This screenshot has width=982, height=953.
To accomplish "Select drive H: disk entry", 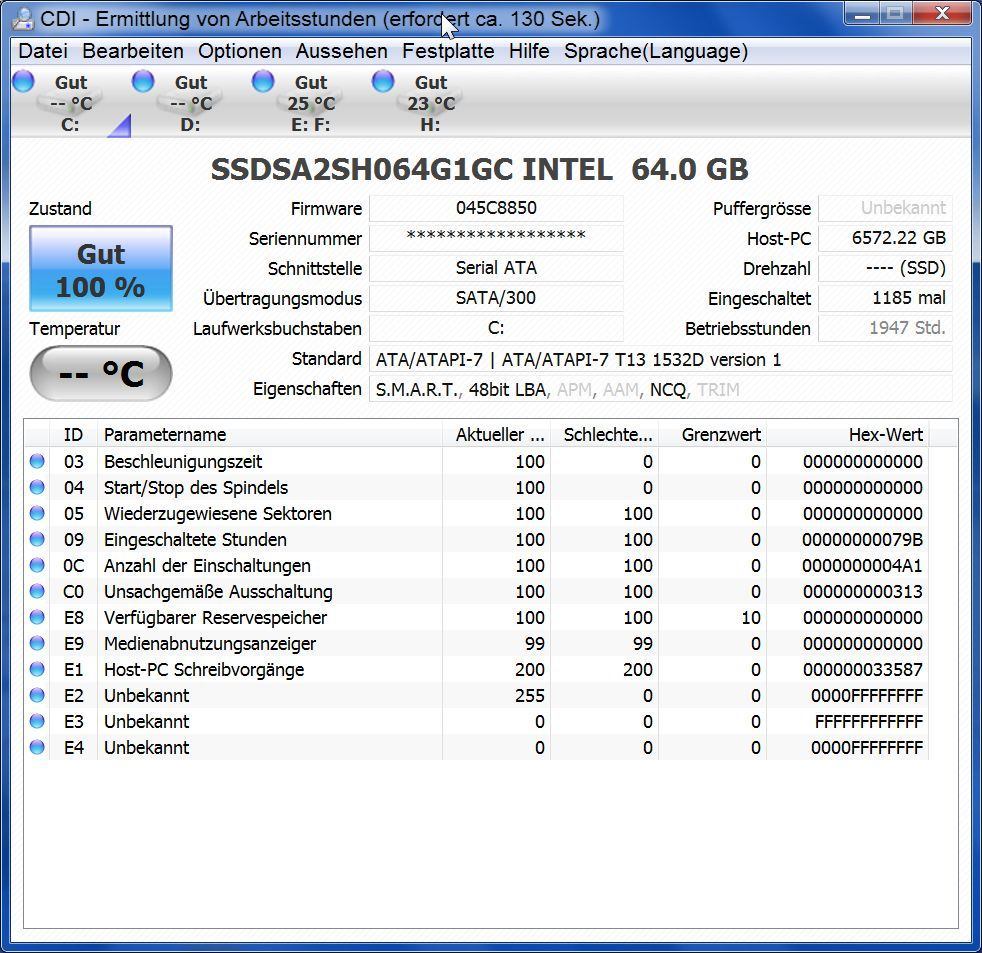I will [x=431, y=103].
